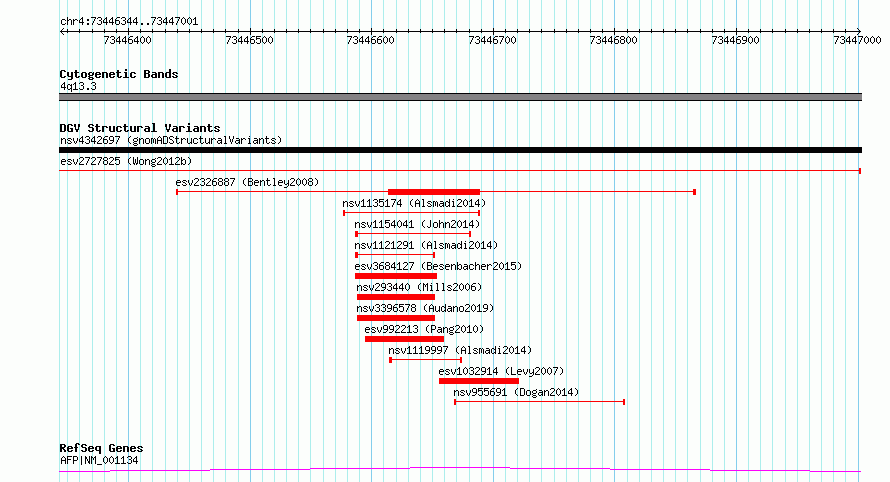Click the nsv955691 variant span line
Image resolution: width=890 pixels, height=482 pixels.
[540, 402]
